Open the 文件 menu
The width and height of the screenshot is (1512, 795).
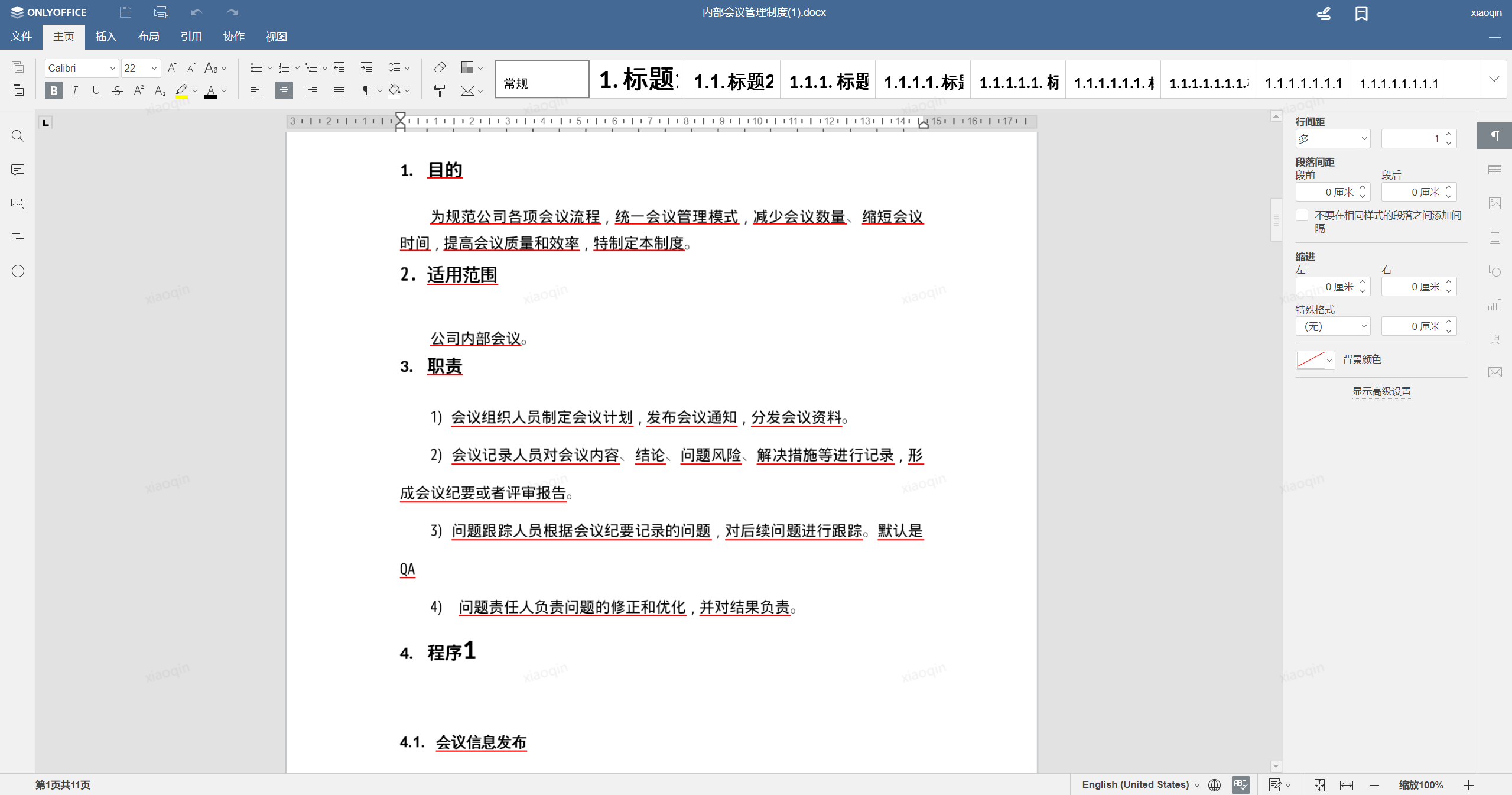click(x=21, y=37)
